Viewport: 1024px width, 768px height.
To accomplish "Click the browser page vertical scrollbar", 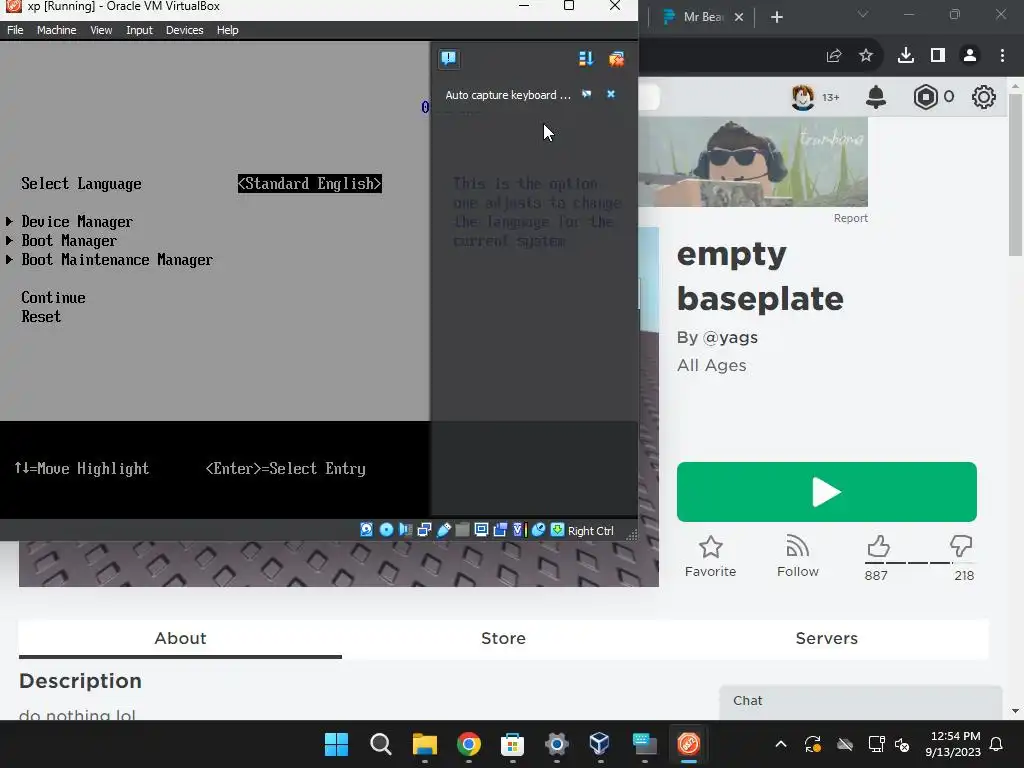I will point(1015,176).
